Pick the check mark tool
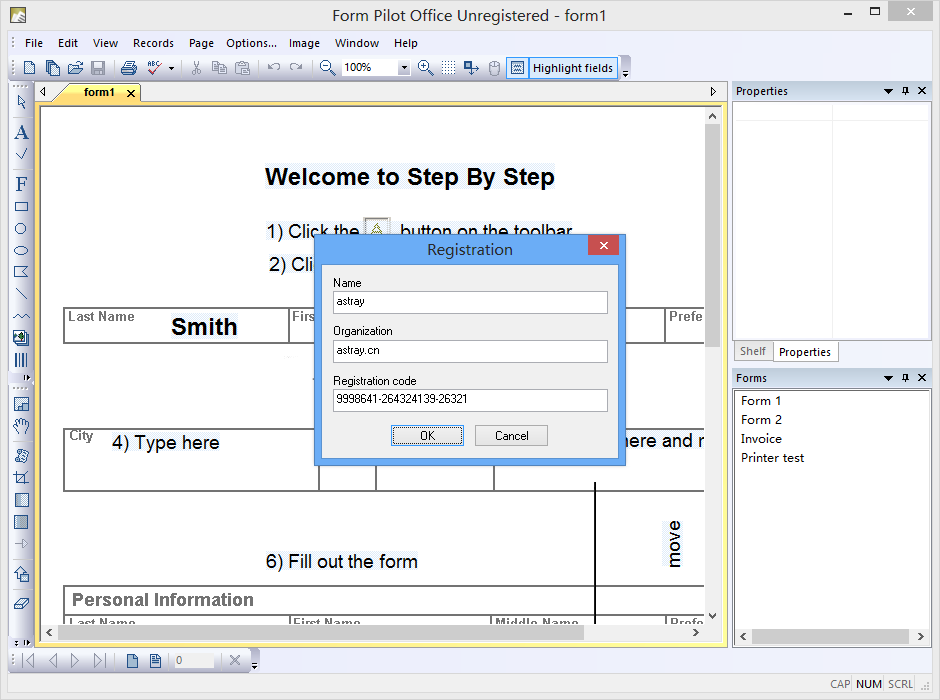Viewport: 940px width, 700px height. pyautogui.click(x=22, y=154)
